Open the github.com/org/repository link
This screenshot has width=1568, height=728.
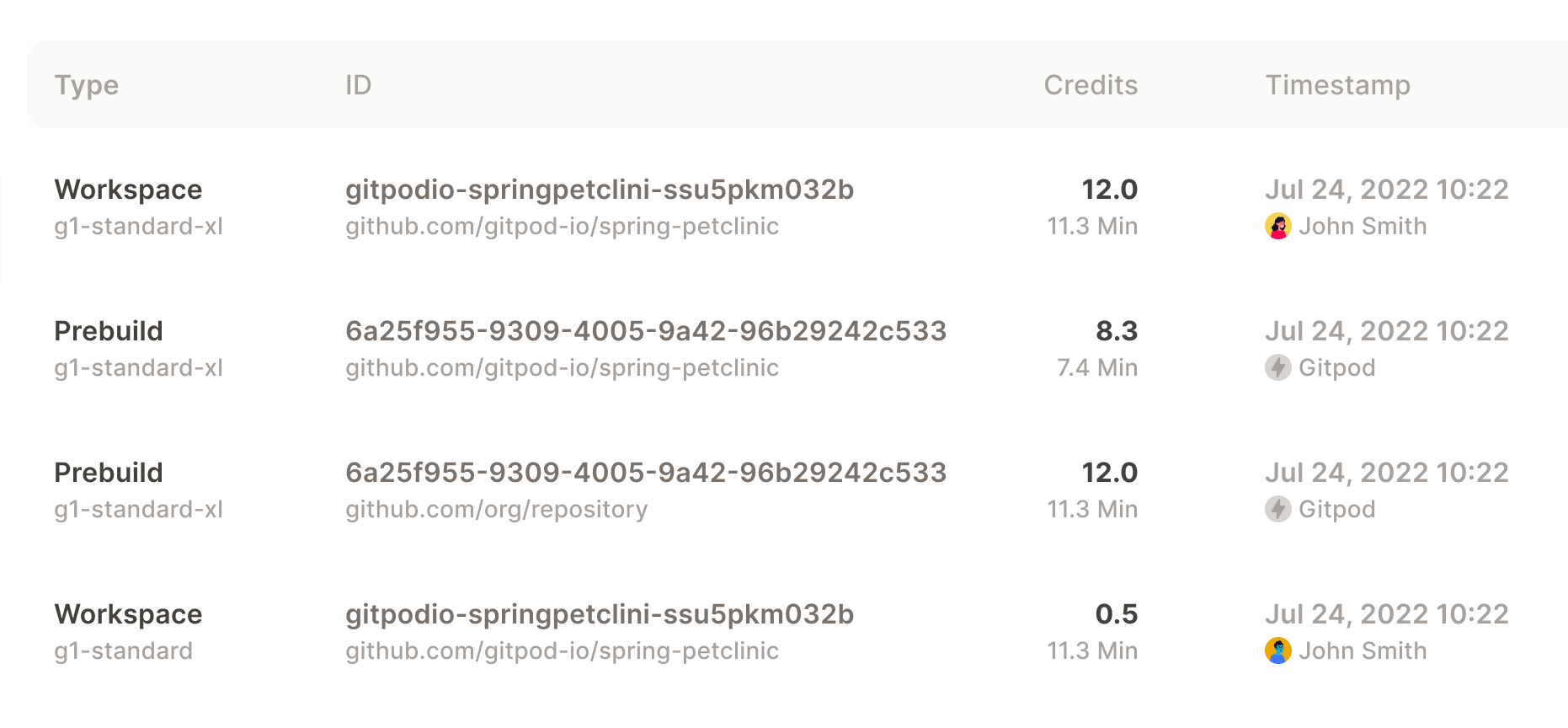click(497, 510)
